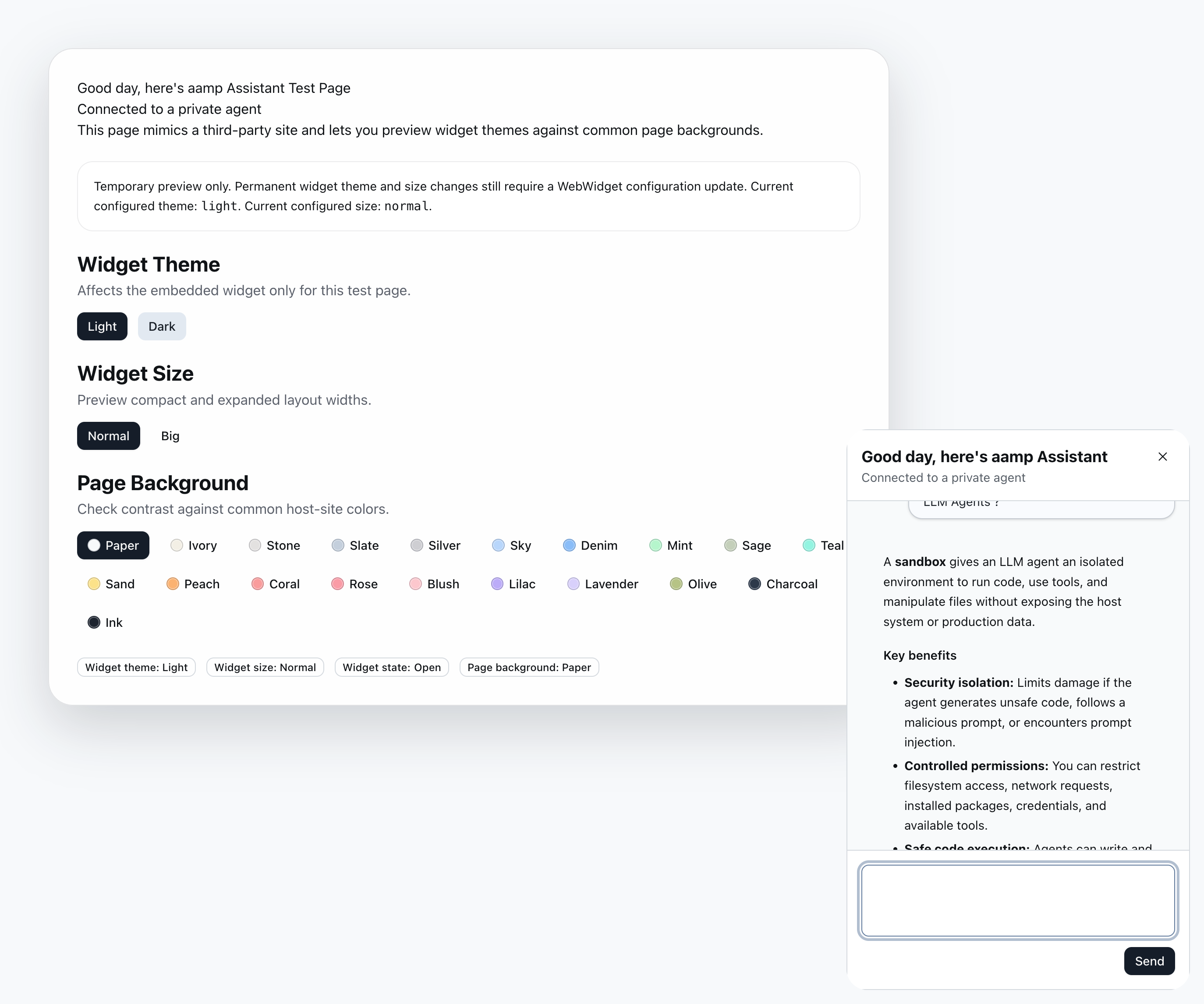This screenshot has height=1004, width=1204.
Task: Select the Dark widget theme
Action: [x=162, y=327]
